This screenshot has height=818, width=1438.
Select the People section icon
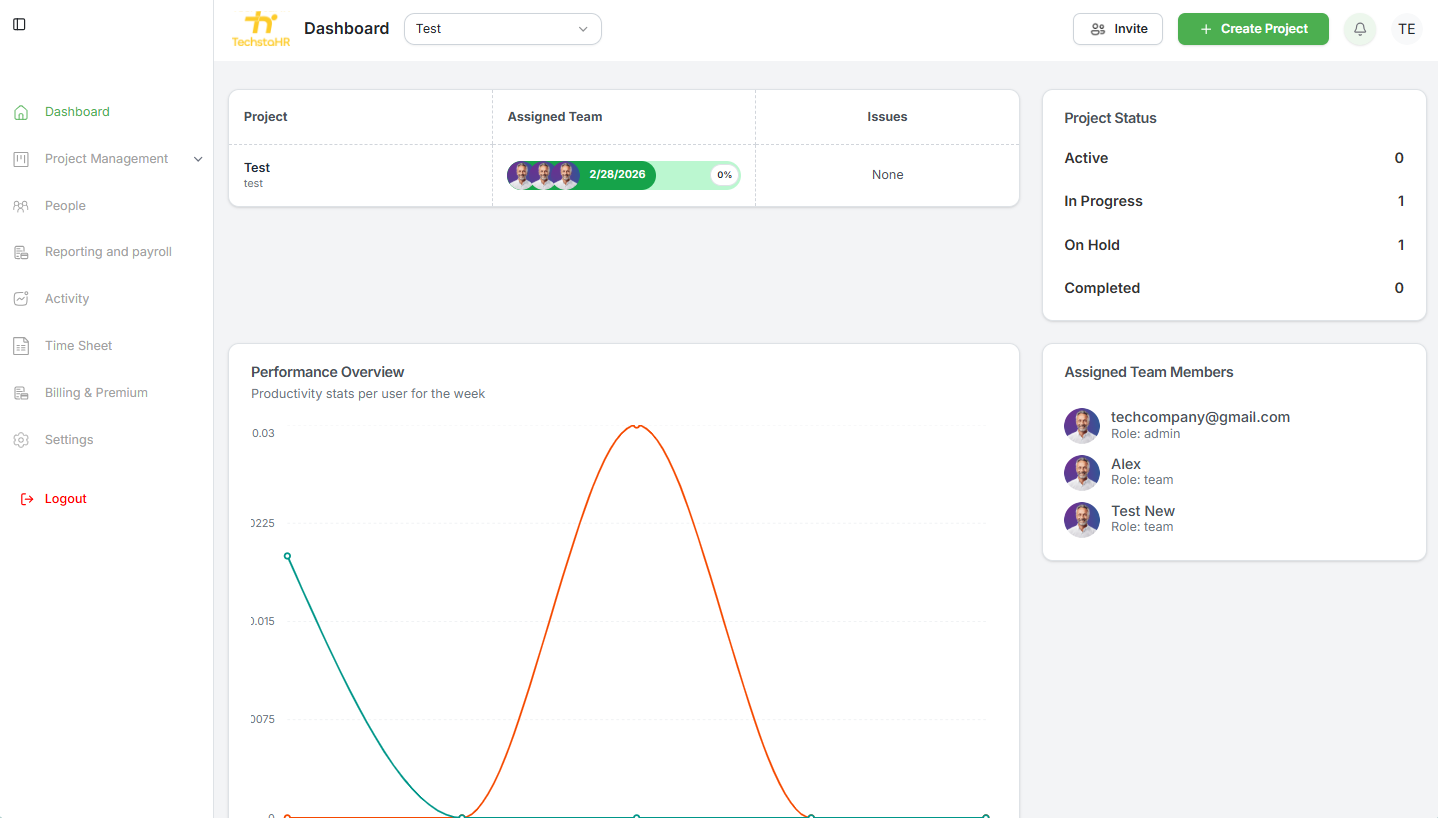[20, 205]
